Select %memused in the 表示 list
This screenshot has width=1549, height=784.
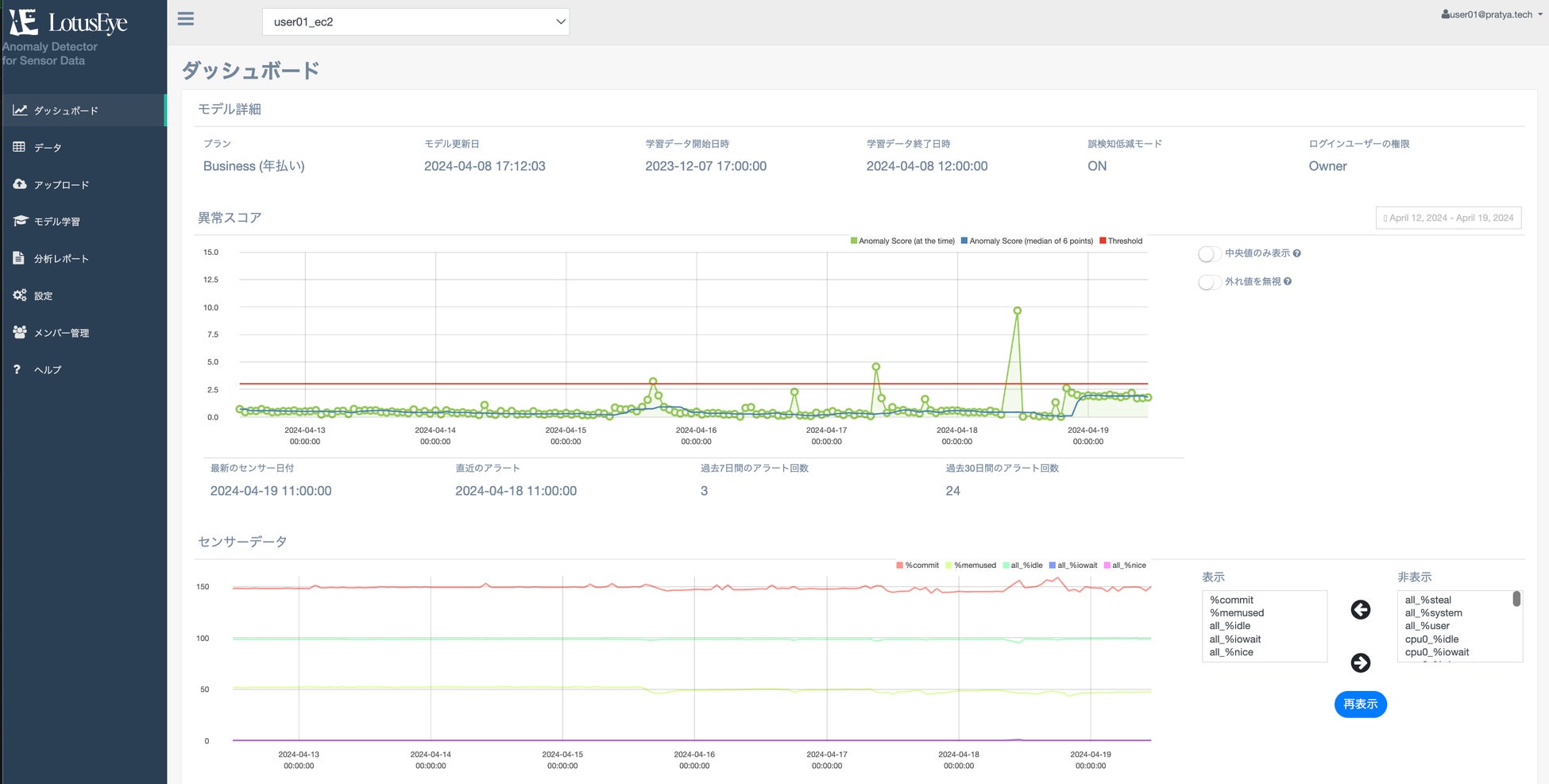(1264, 612)
